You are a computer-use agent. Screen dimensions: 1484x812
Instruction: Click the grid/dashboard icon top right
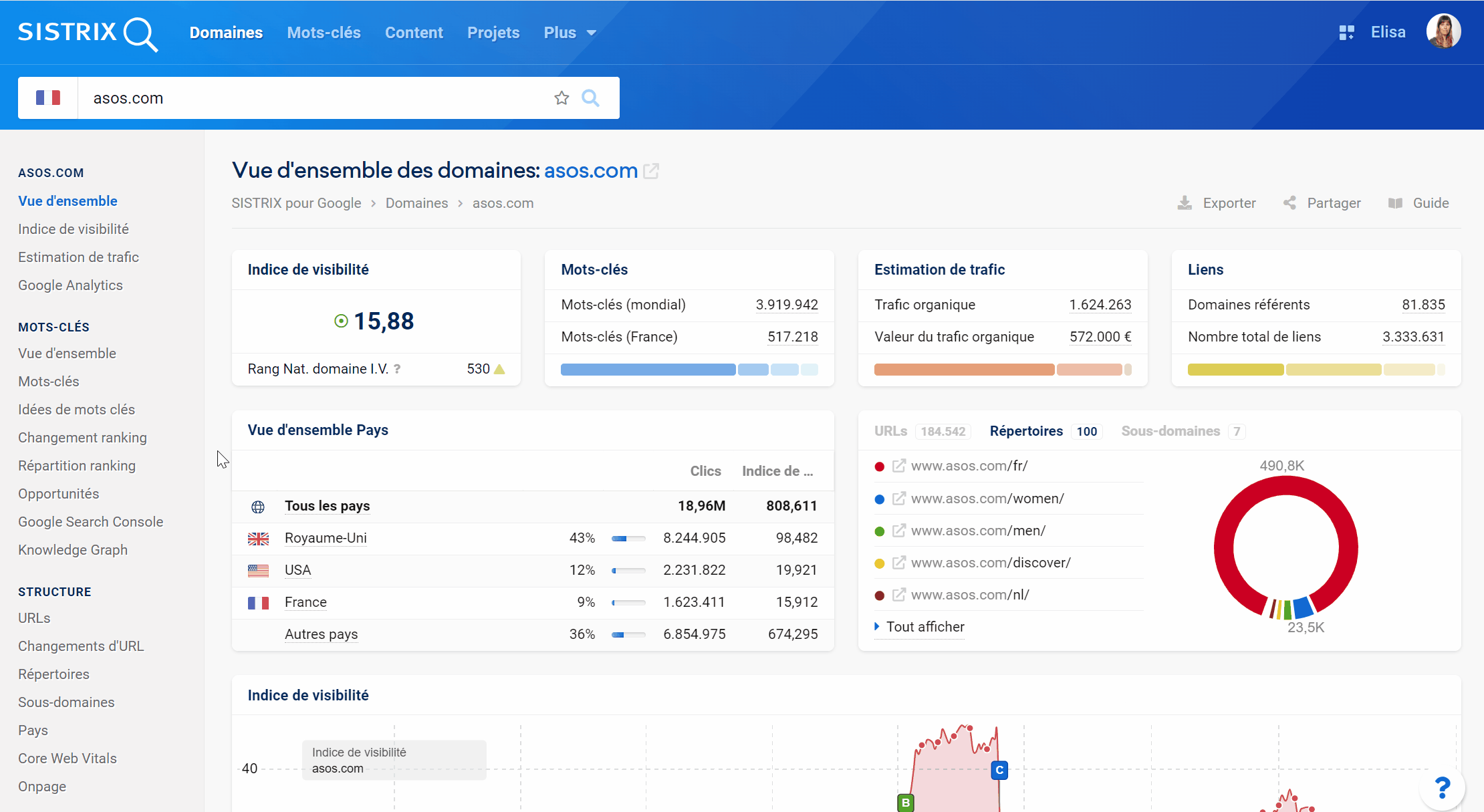coord(1346,32)
